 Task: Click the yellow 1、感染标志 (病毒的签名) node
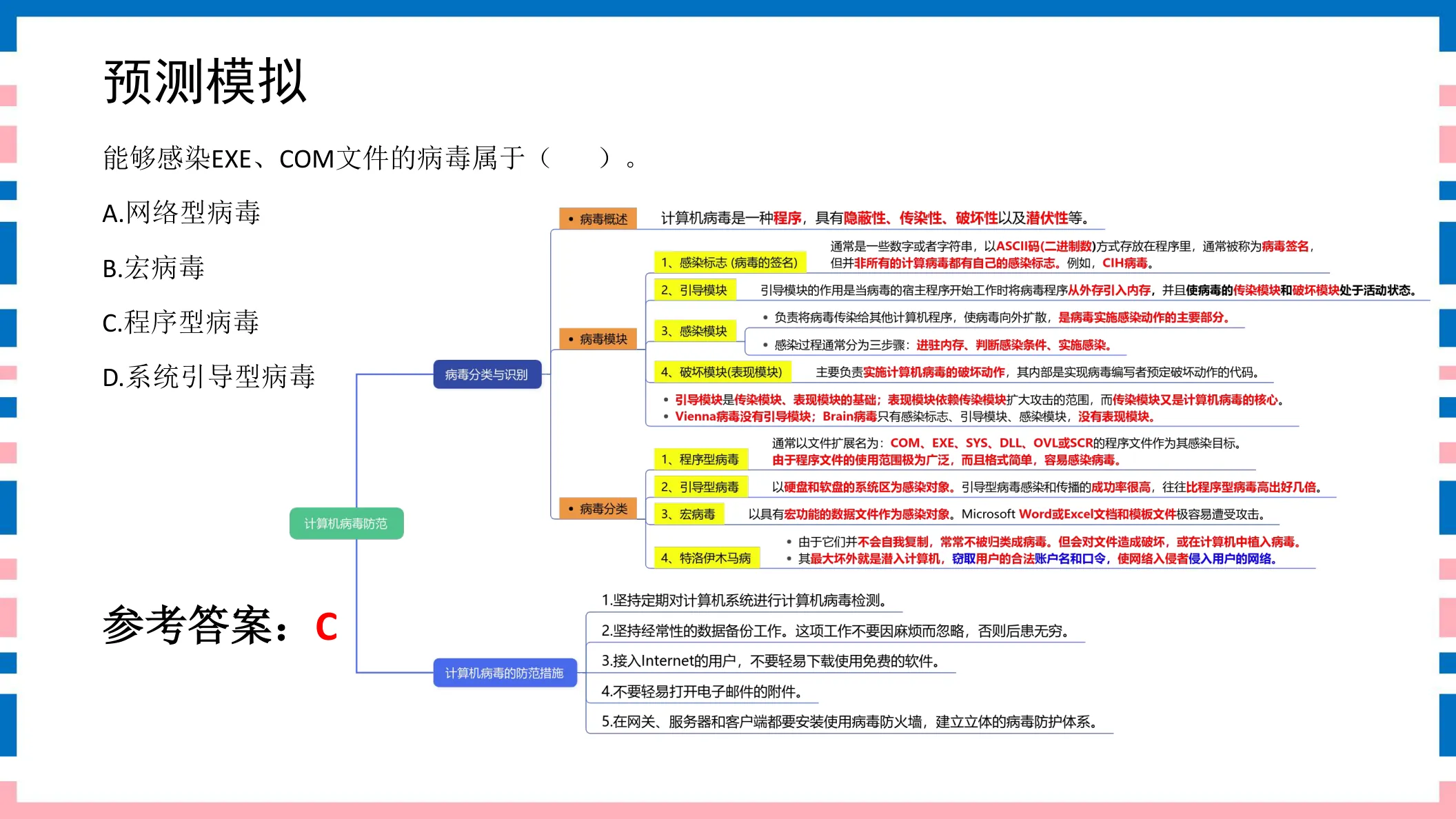point(729,262)
